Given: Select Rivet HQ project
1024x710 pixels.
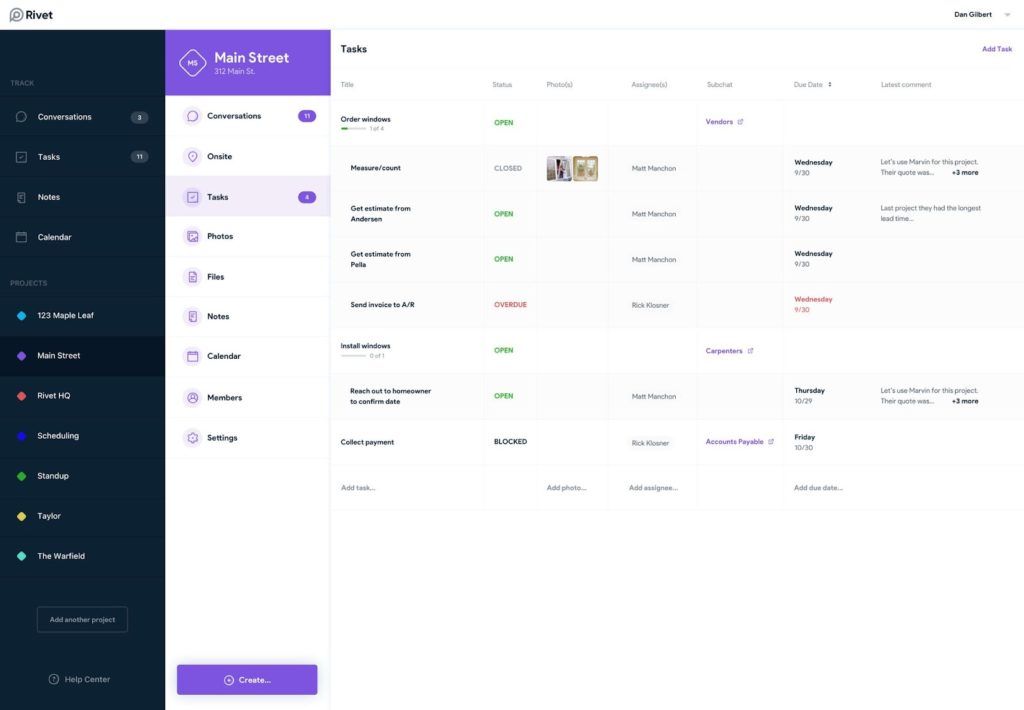Looking at the screenshot, I should [82, 396].
